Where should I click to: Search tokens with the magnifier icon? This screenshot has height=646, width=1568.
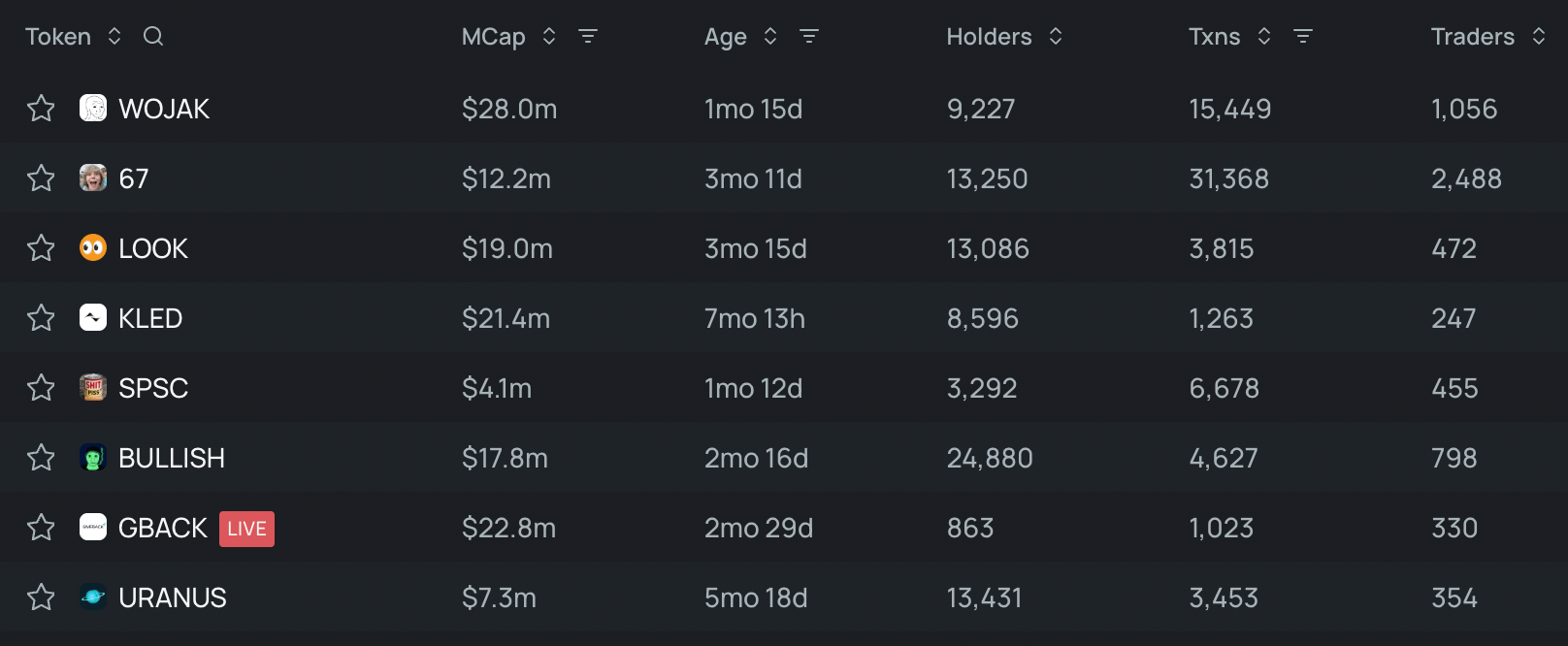coord(153,37)
